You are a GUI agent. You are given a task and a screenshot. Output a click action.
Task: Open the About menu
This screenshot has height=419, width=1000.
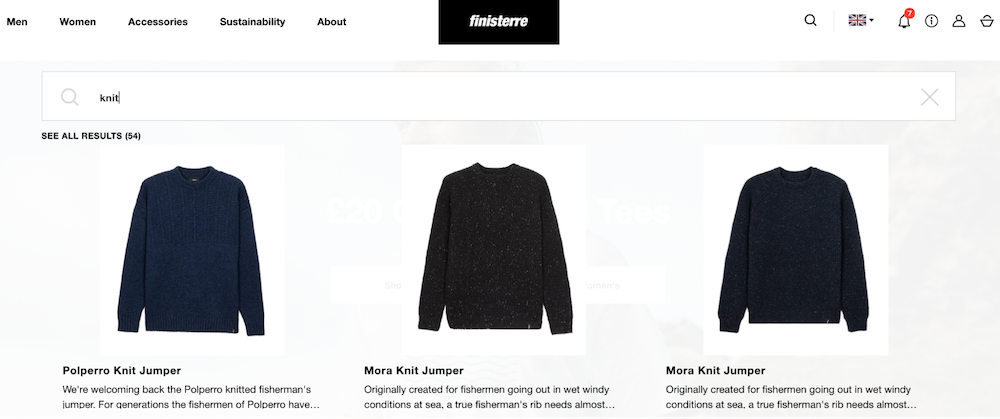[332, 22]
